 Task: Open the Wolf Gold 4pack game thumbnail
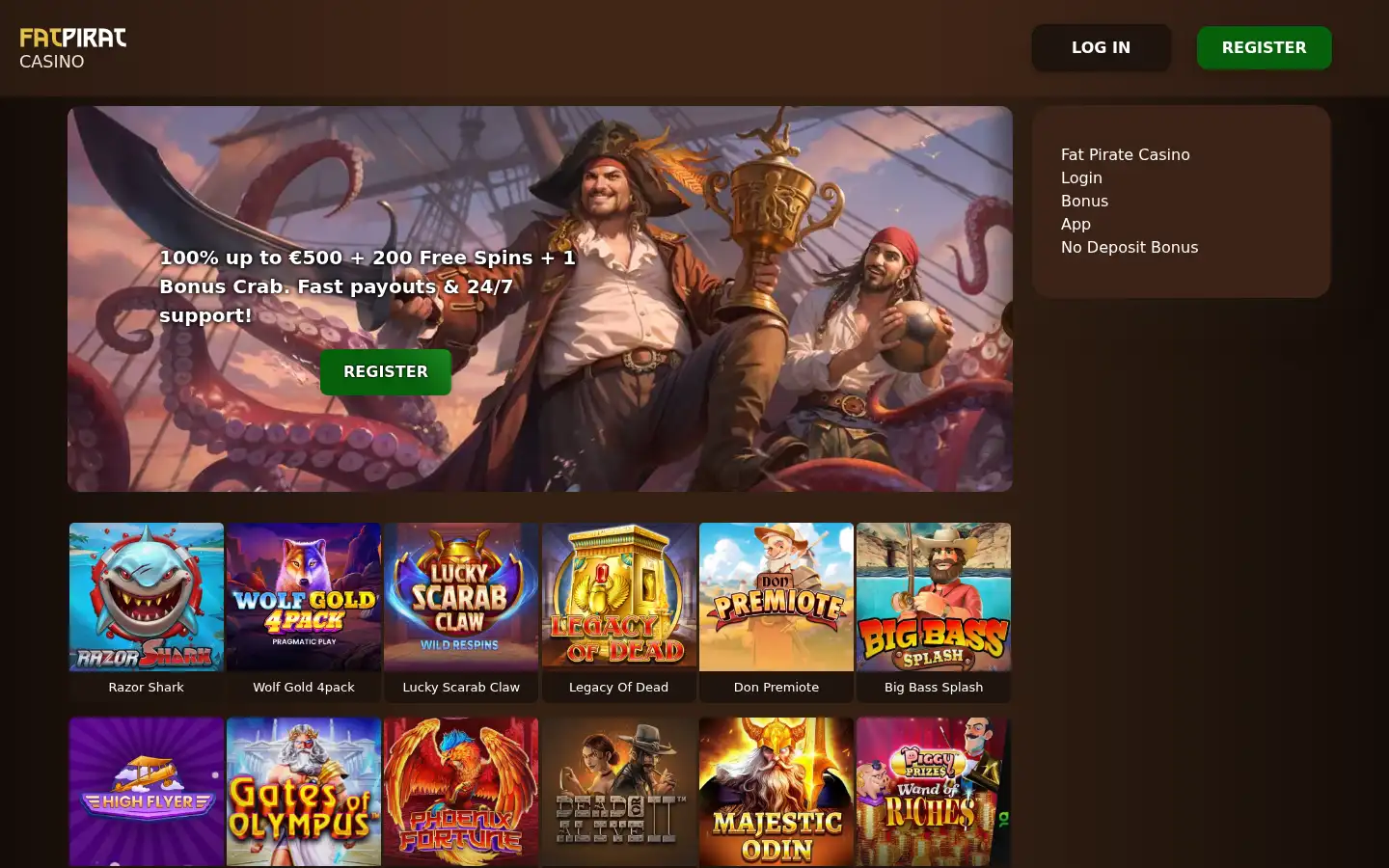click(304, 597)
